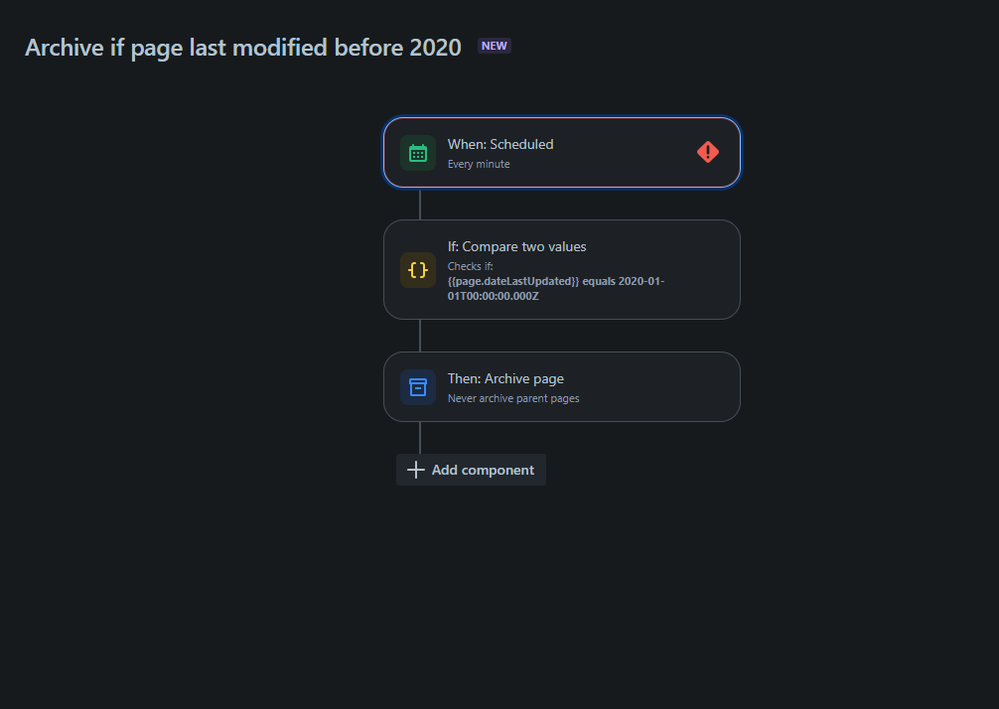This screenshot has height=709, width=999.
Task: Open the If: Compare two values heading
Action: pyautogui.click(x=517, y=247)
